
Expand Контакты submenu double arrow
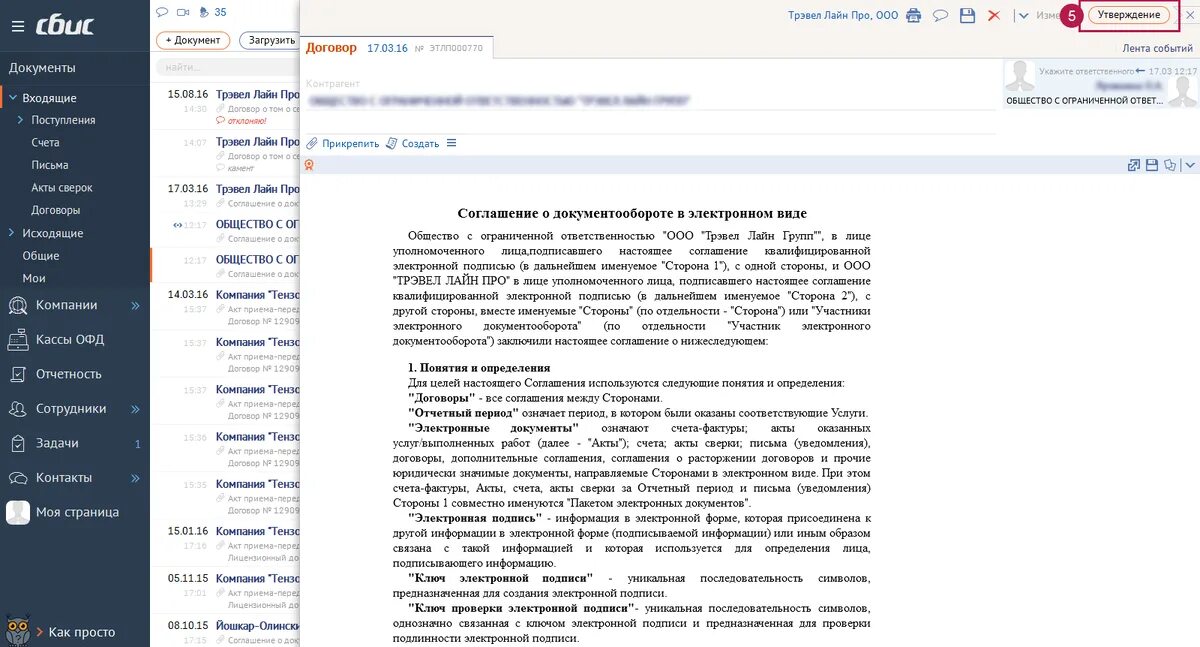tap(136, 478)
